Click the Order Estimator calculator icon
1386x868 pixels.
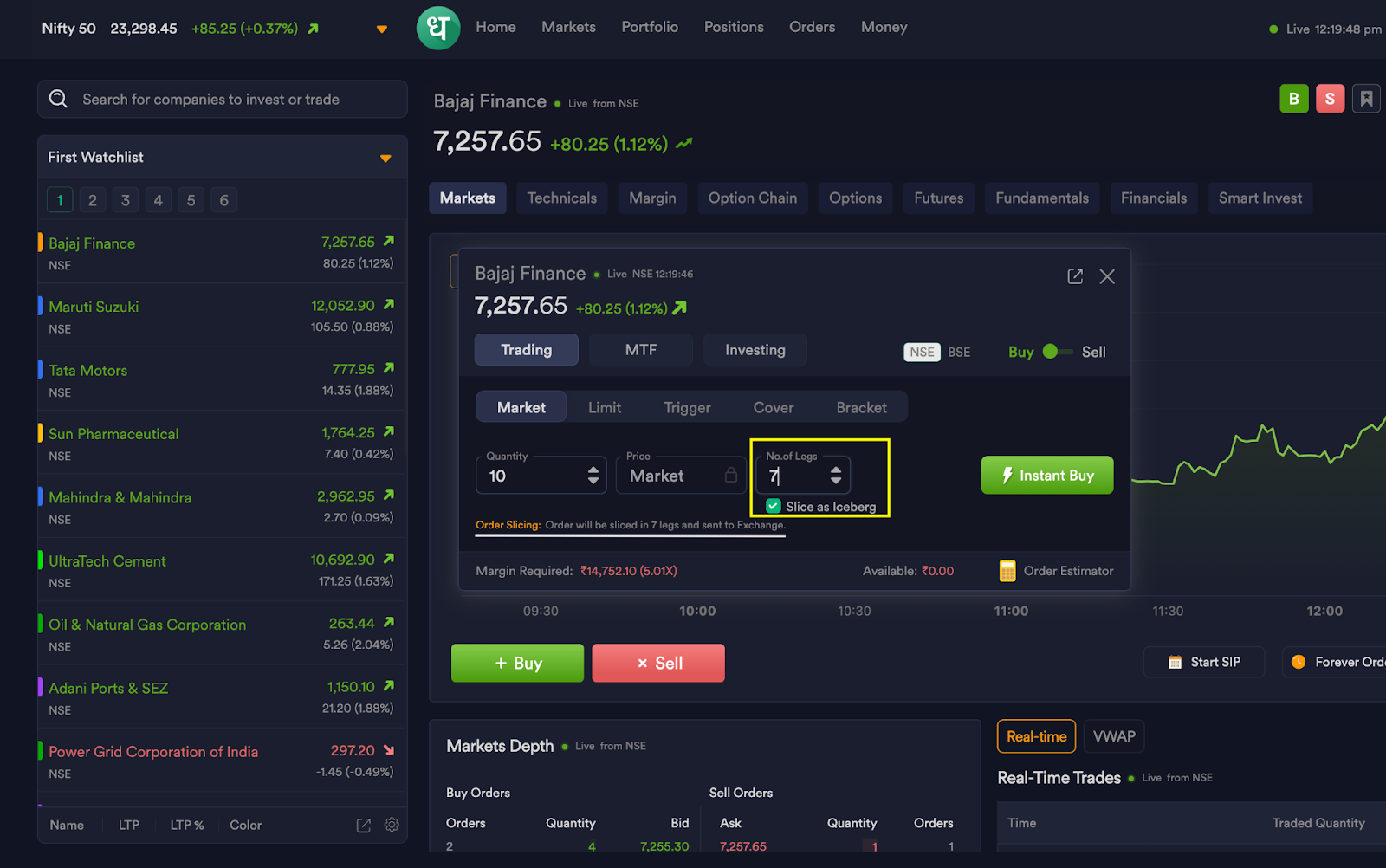1007,571
